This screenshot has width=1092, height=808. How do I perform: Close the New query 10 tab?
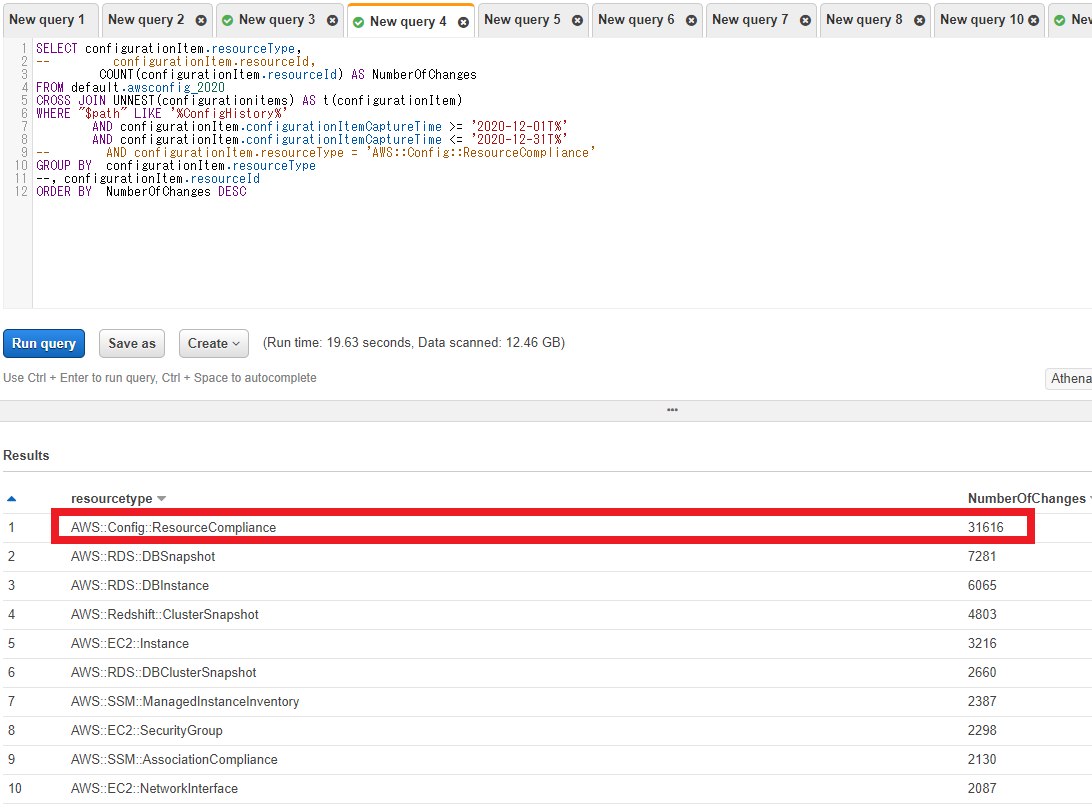[x=1034, y=20]
